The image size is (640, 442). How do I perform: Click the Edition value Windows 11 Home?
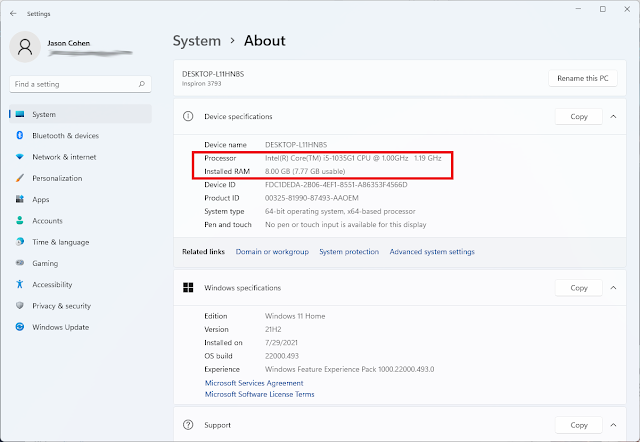click(x=295, y=316)
